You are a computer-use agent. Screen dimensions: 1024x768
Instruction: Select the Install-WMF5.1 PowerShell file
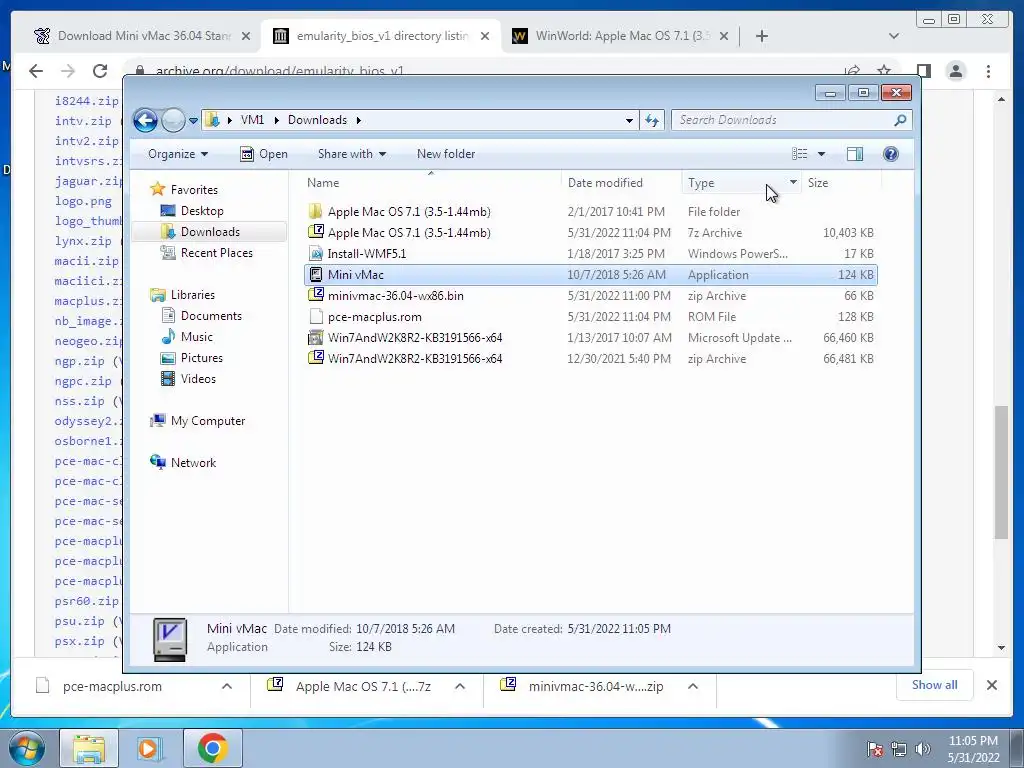click(590, 253)
